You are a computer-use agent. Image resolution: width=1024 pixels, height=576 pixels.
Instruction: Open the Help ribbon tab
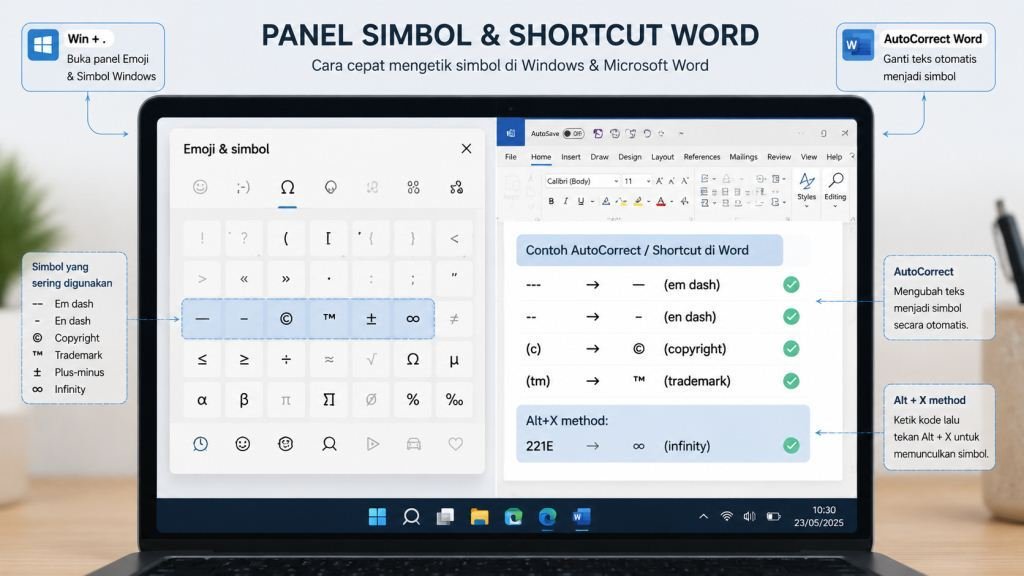(834, 157)
